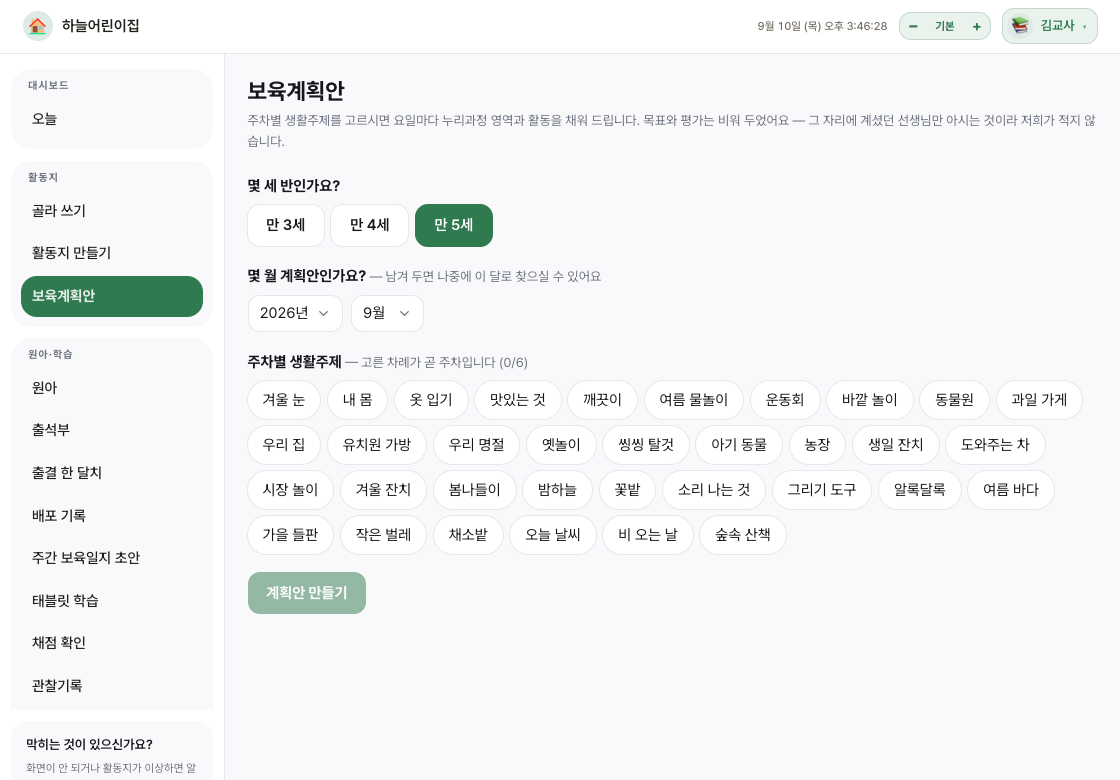Viewport: 1120px width, 780px height.
Task: Open 배포 기록 in the sidebar
Action: (x=112, y=516)
